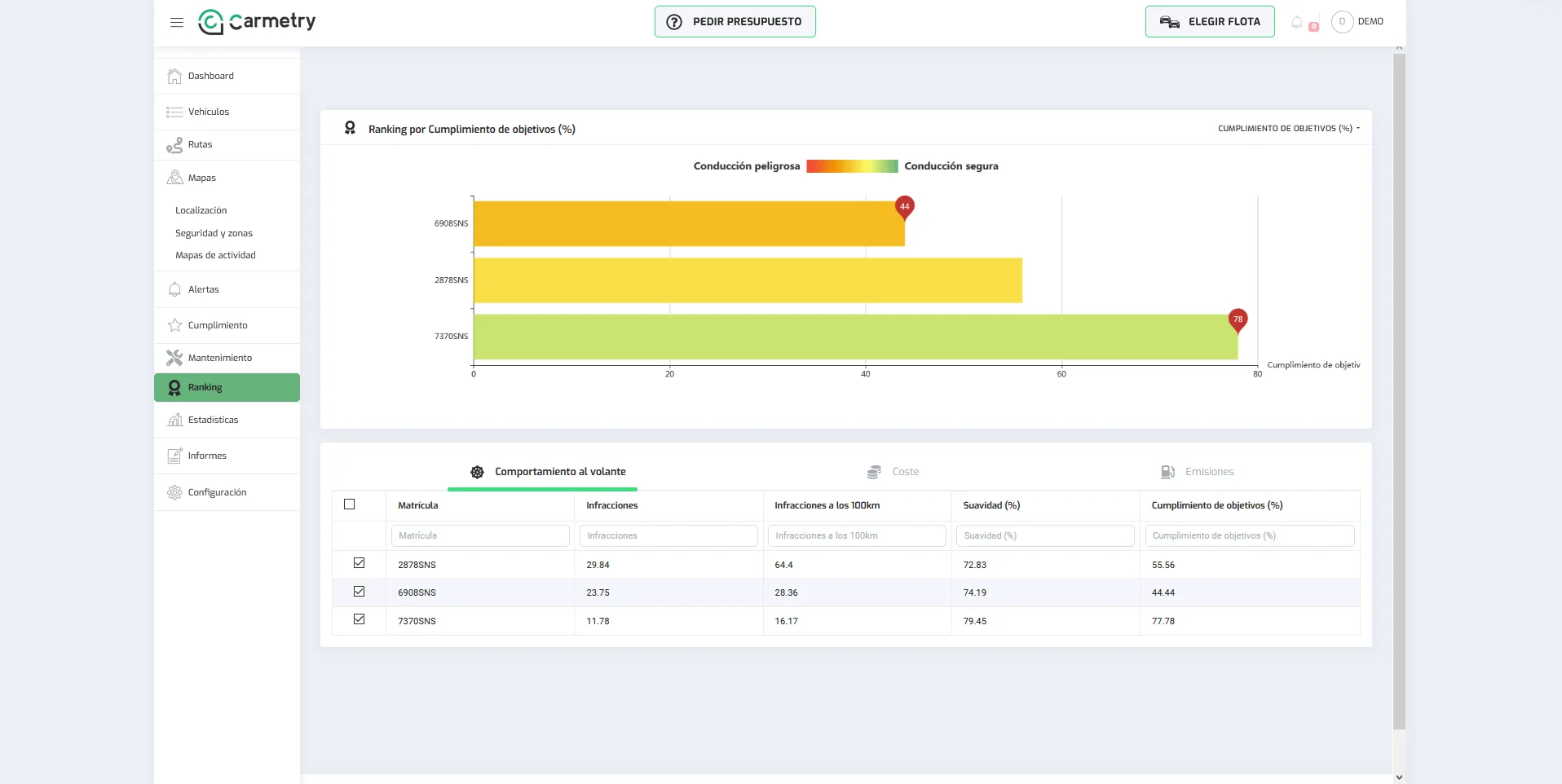Click the red 78 marker pin
Screen dimensions: 1562x784
[1238, 321]
